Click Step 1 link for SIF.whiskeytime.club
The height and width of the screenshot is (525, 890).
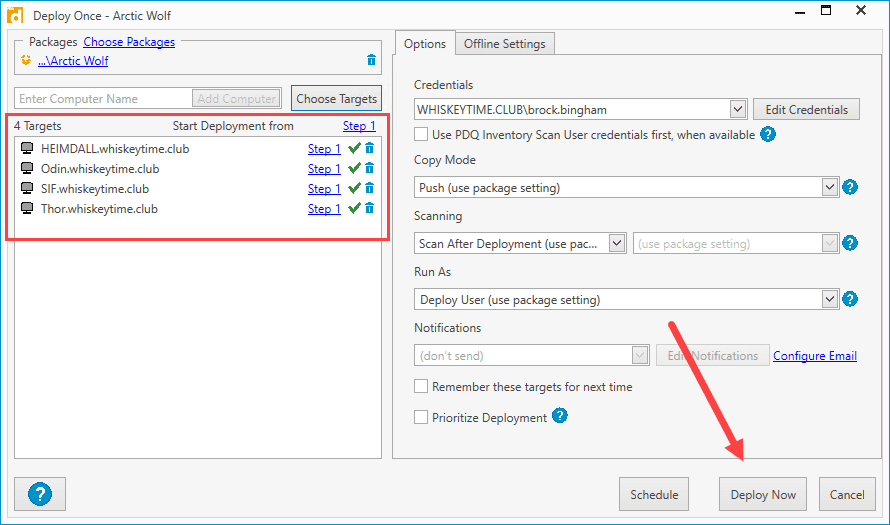point(324,188)
